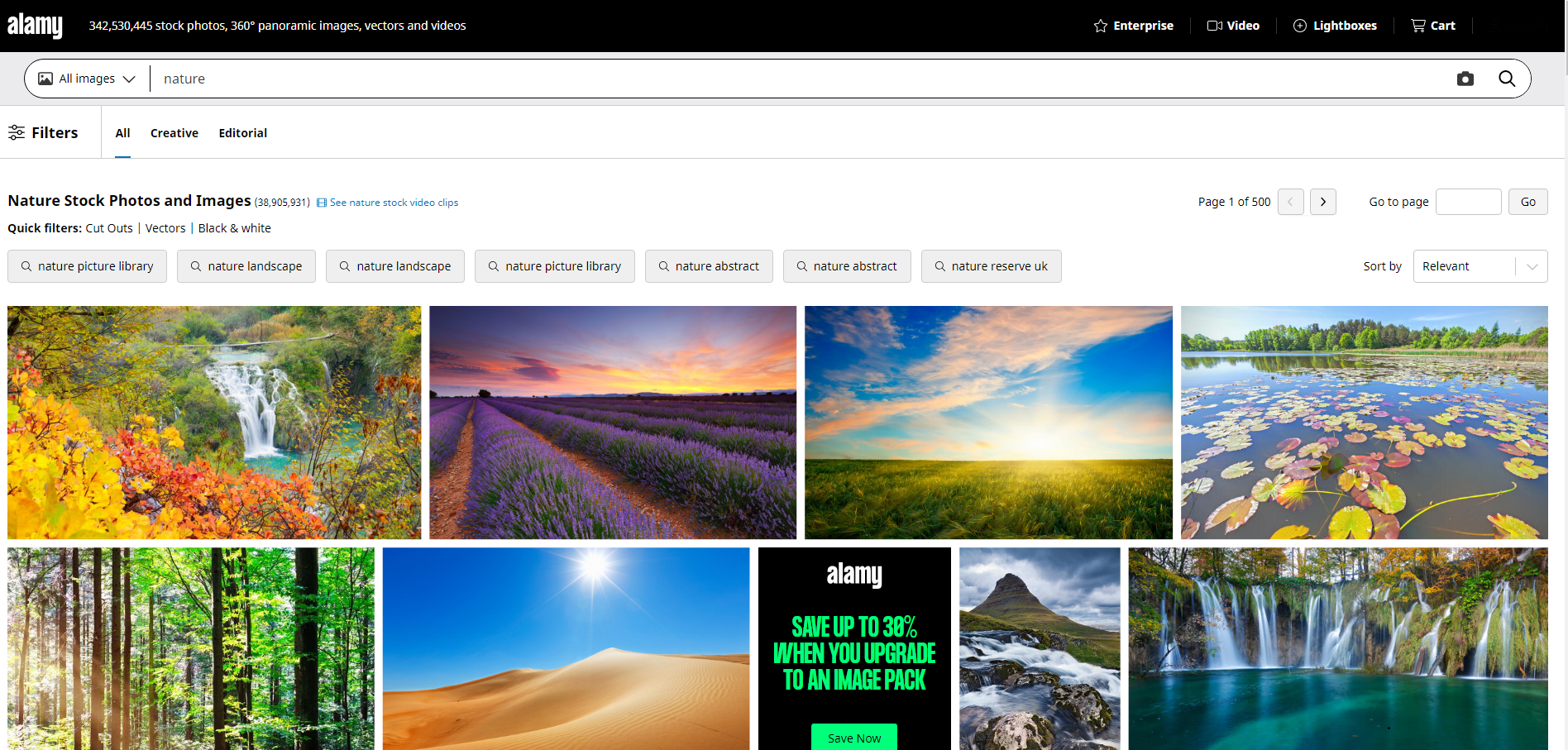Switch to the Creative tab

(x=174, y=133)
